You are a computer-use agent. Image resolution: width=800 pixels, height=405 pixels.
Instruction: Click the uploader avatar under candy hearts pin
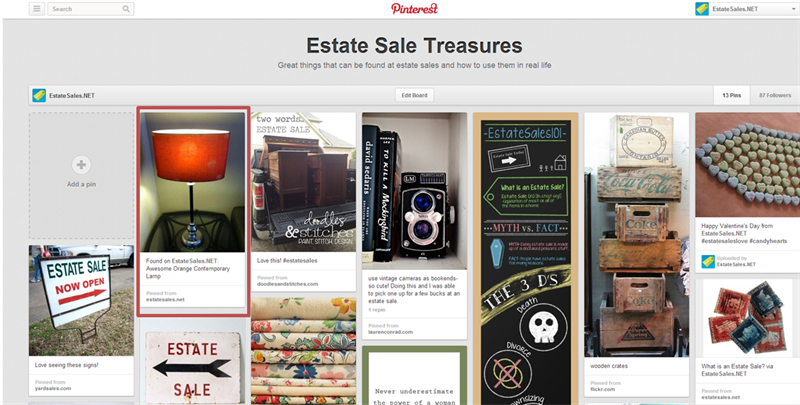pos(708,261)
